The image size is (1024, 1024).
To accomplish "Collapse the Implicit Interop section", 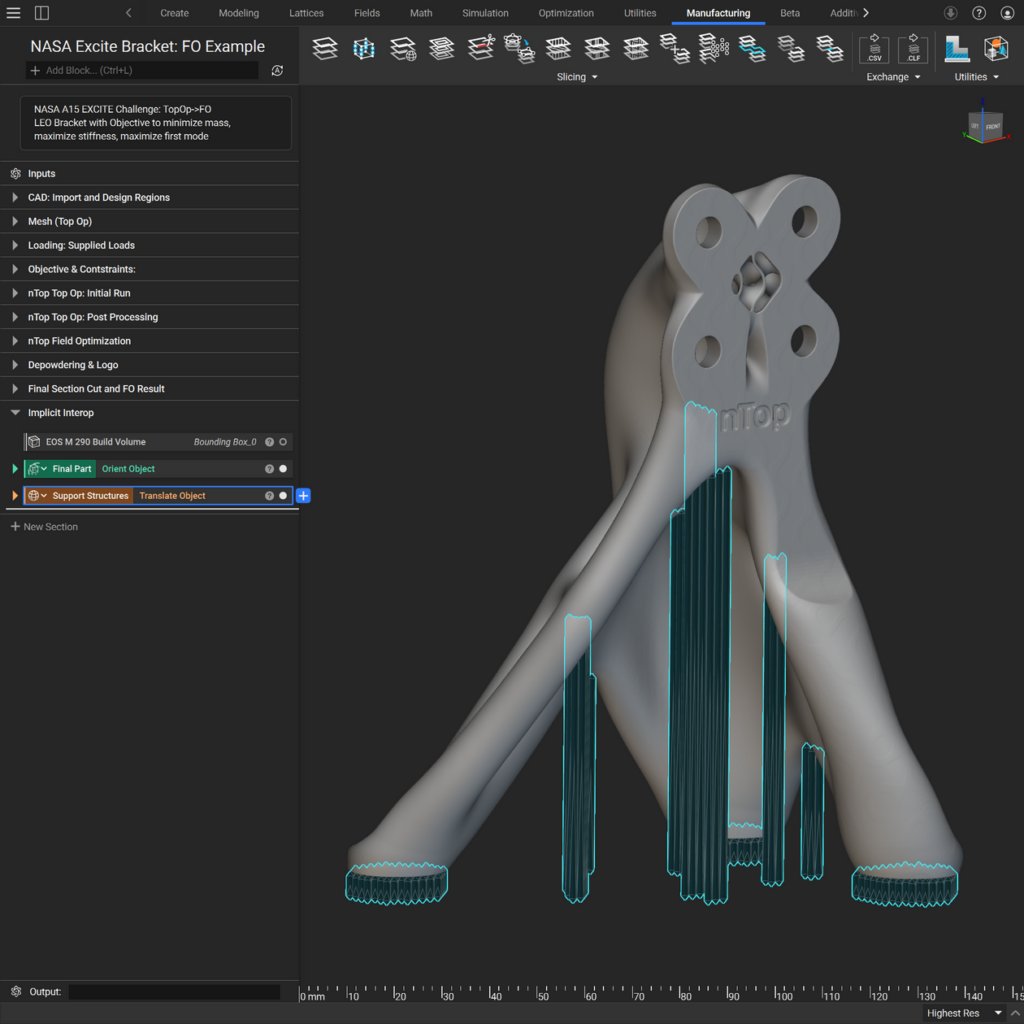I will [x=15, y=413].
